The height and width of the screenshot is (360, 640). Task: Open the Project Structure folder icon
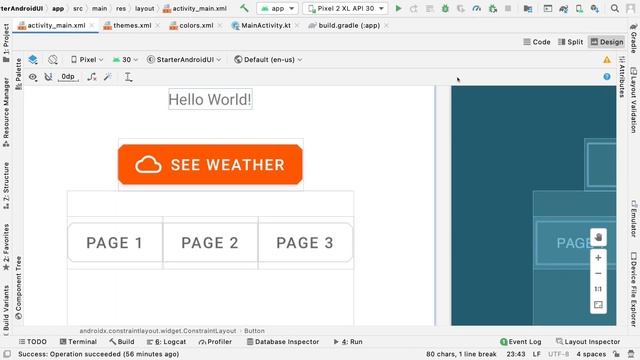(528, 8)
